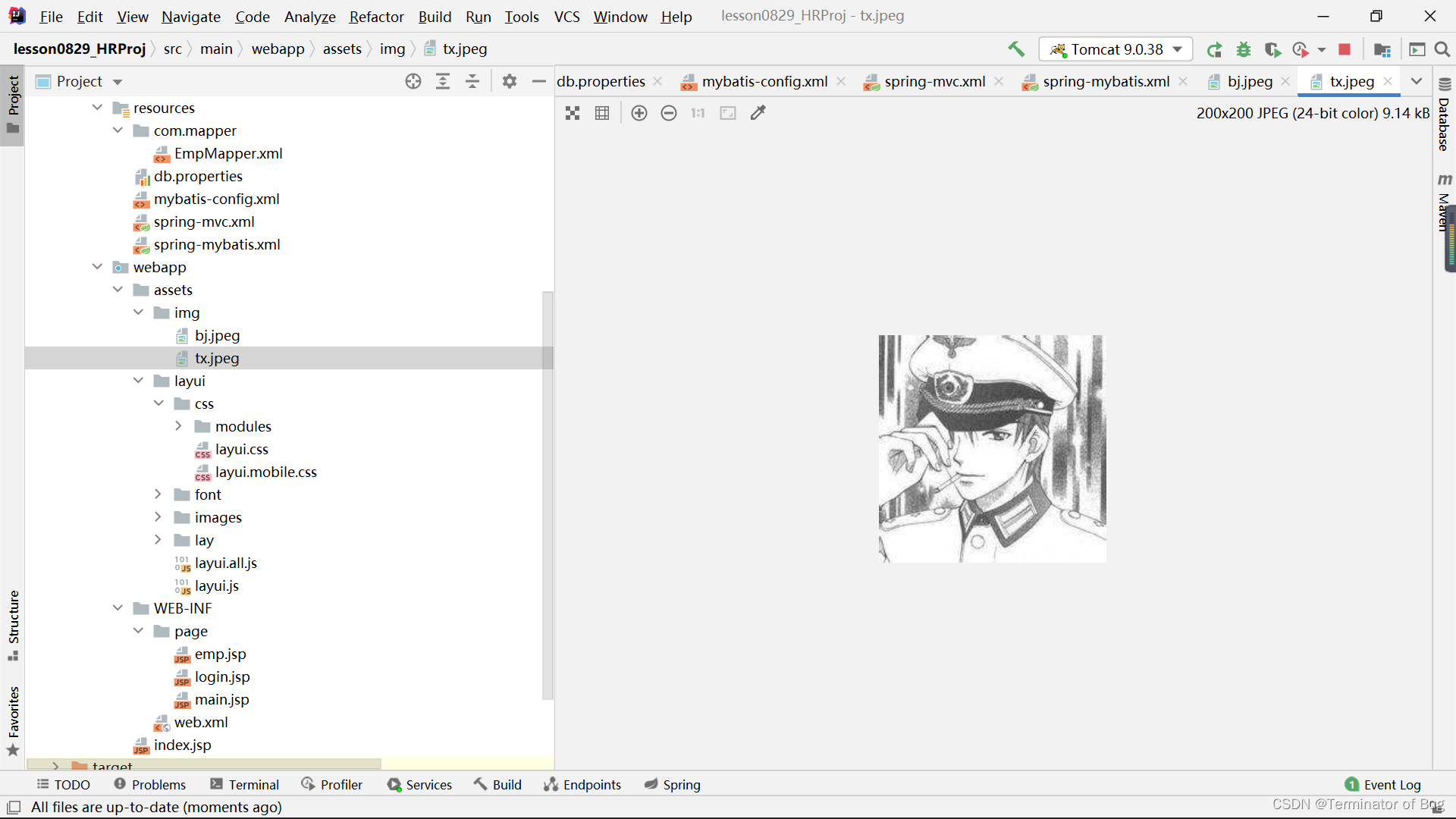The width and height of the screenshot is (1456, 819).
Task: Open Project panel settings gear
Action: [x=510, y=81]
